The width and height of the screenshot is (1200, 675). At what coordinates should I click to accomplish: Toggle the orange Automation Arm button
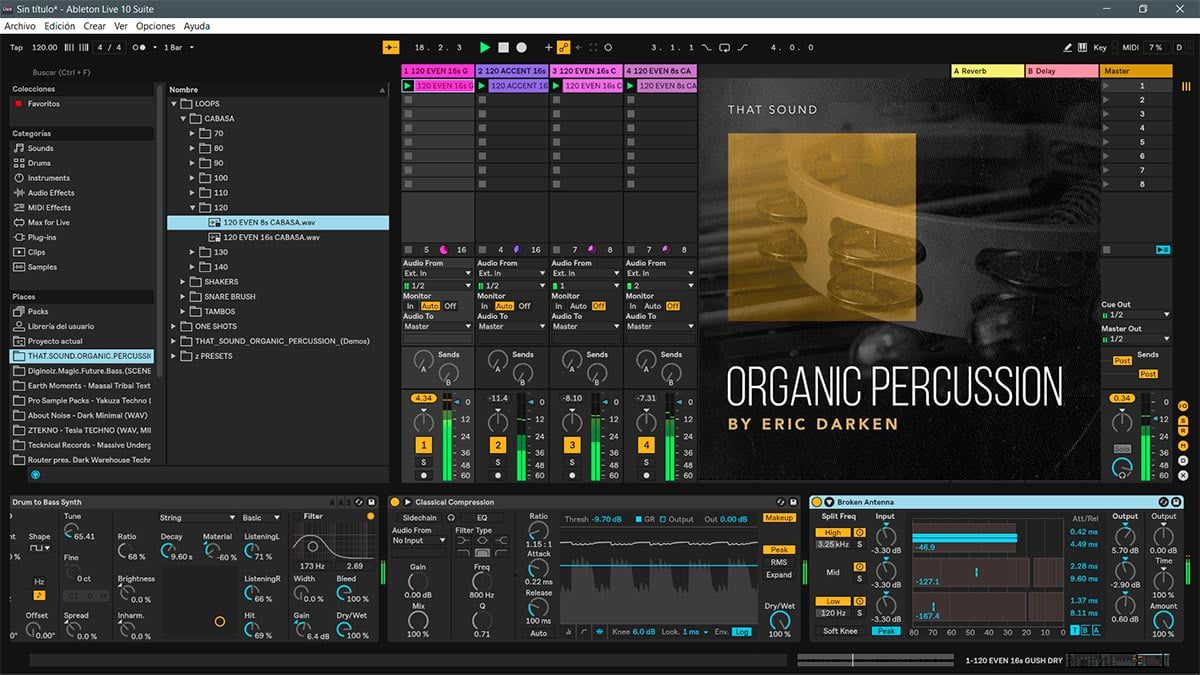coord(563,47)
